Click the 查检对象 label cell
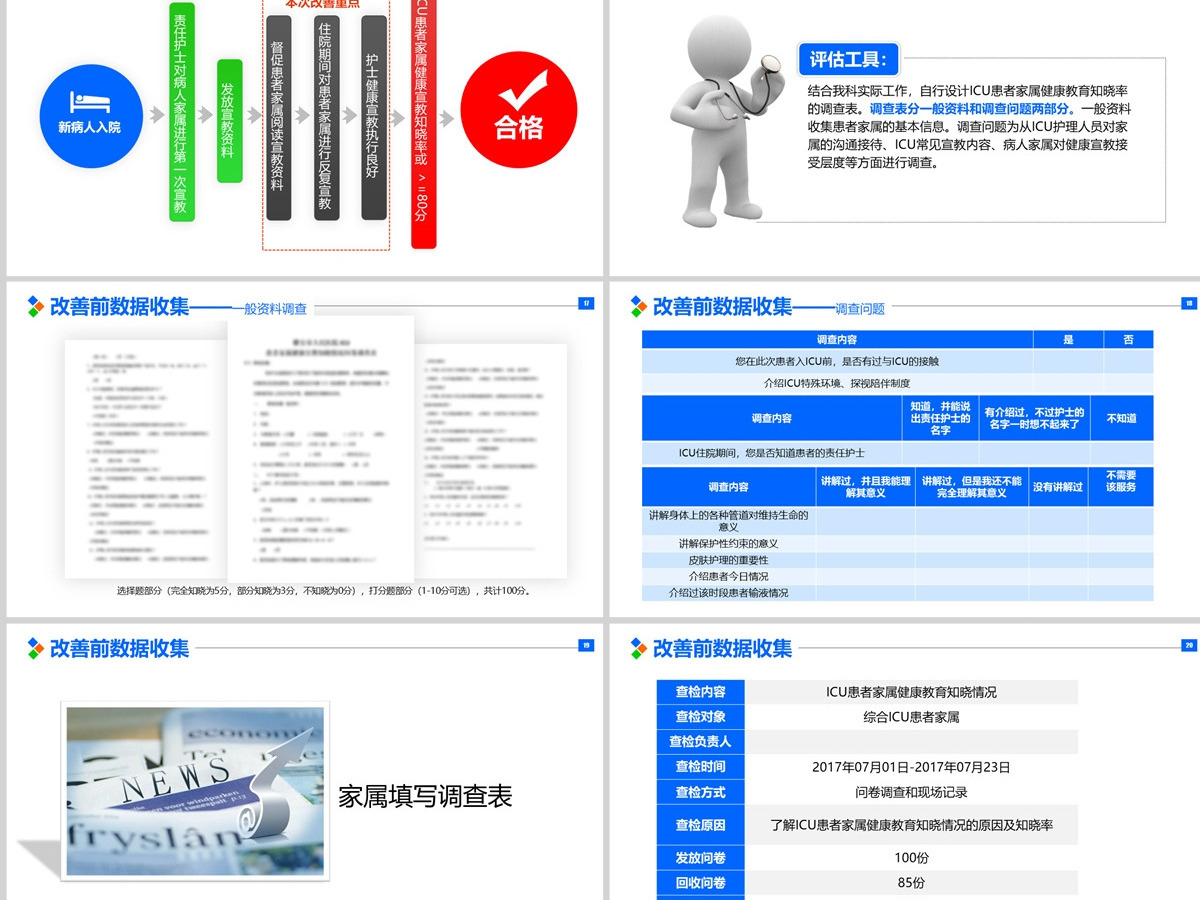The width and height of the screenshot is (1200, 900). point(700,717)
